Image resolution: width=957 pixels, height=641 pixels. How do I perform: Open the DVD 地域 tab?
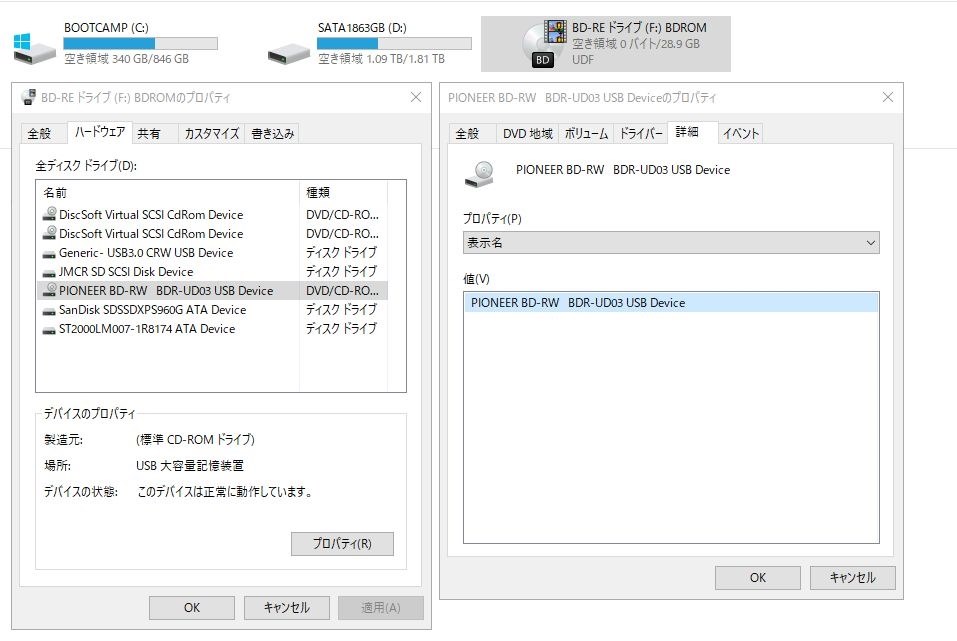pyautogui.click(x=527, y=134)
